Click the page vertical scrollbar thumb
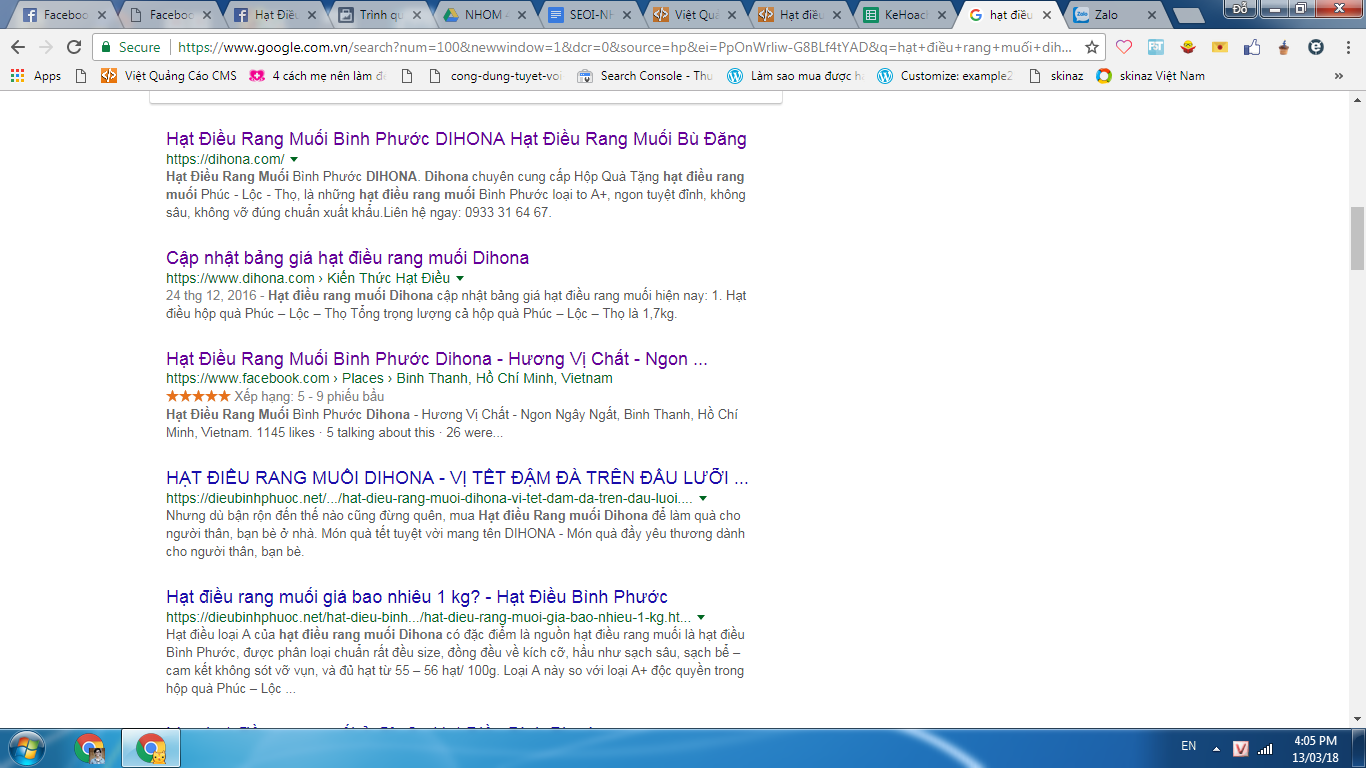Image resolution: width=1366 pixels, height=768 pixels. click(x=1357, y=238)
